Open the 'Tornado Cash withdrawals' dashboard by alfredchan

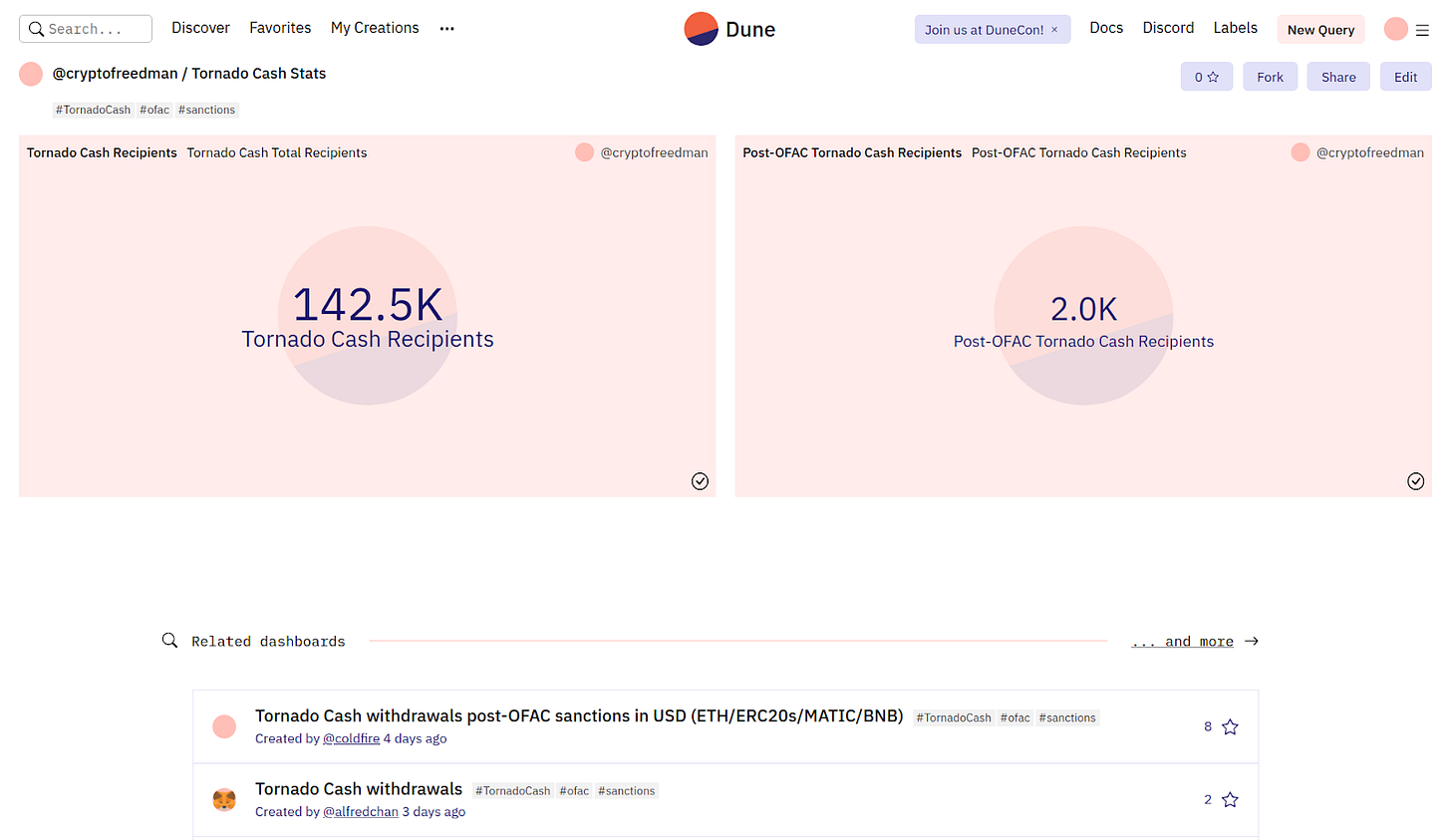coord(359,788)
